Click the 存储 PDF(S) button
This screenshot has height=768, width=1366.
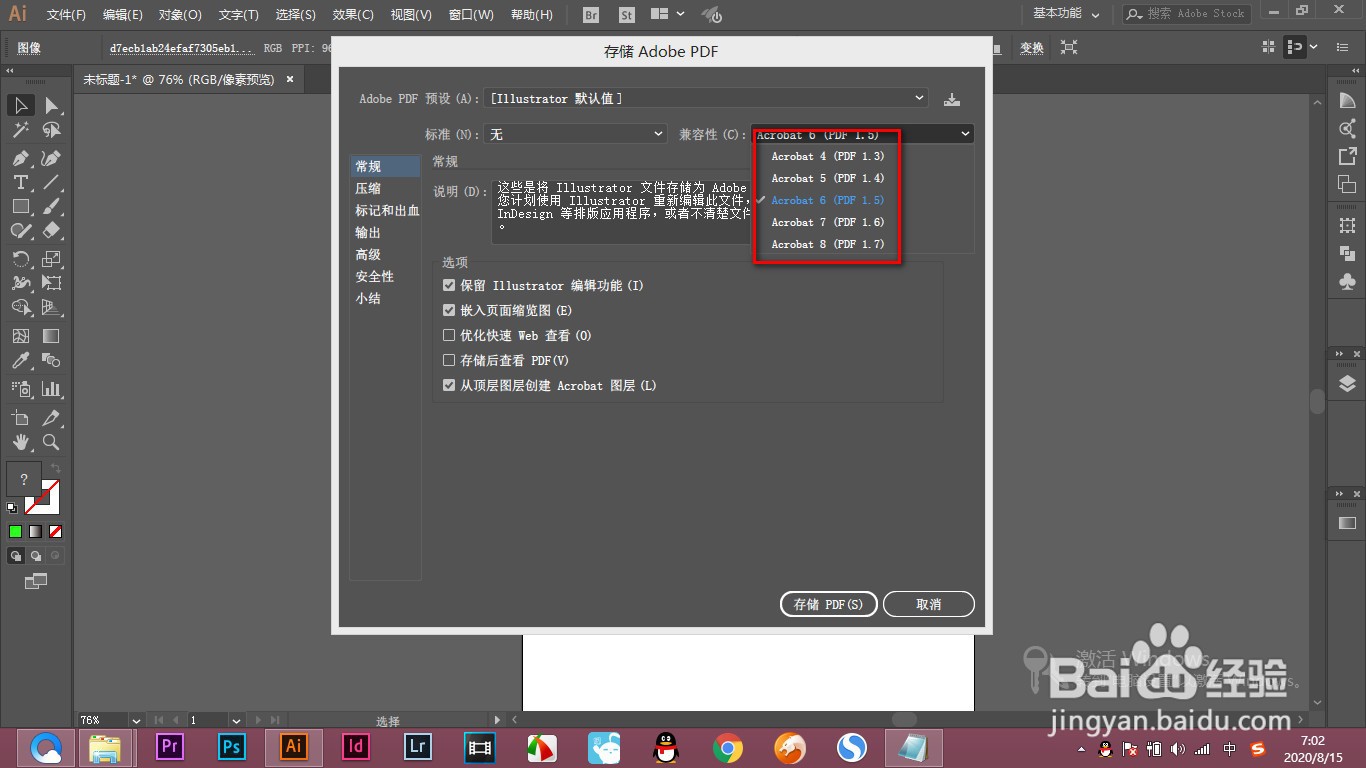(828, 604)
